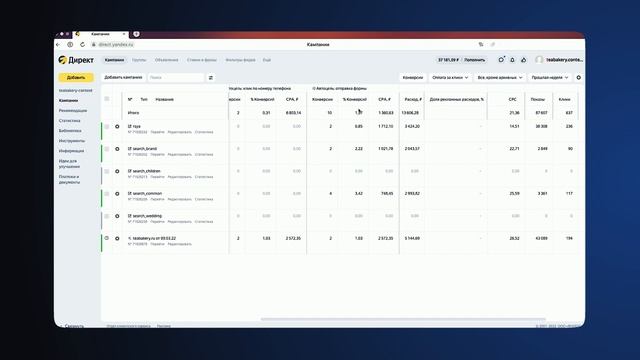The image size is (640, 360).
Task: Sort by the Клики column header
Action: [x=564, y=99]
